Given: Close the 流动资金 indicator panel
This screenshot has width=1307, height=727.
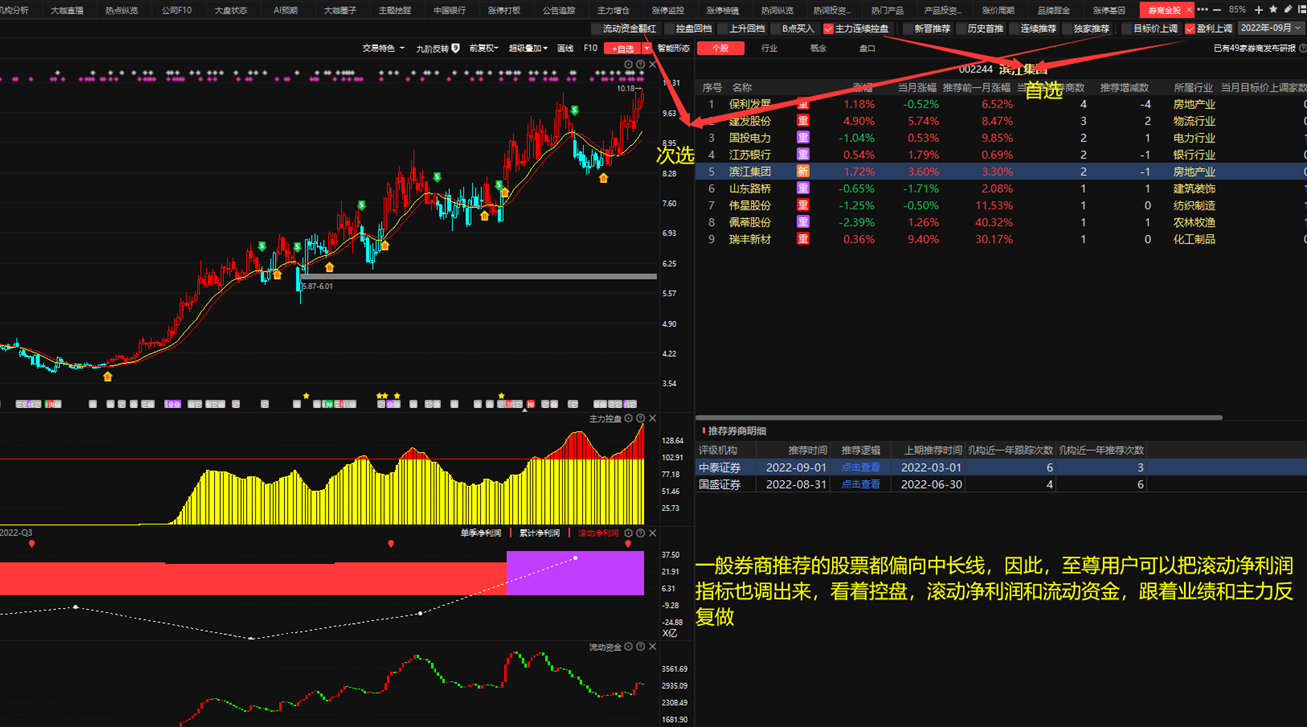Looking at the screenshot, I should [653, 648].
